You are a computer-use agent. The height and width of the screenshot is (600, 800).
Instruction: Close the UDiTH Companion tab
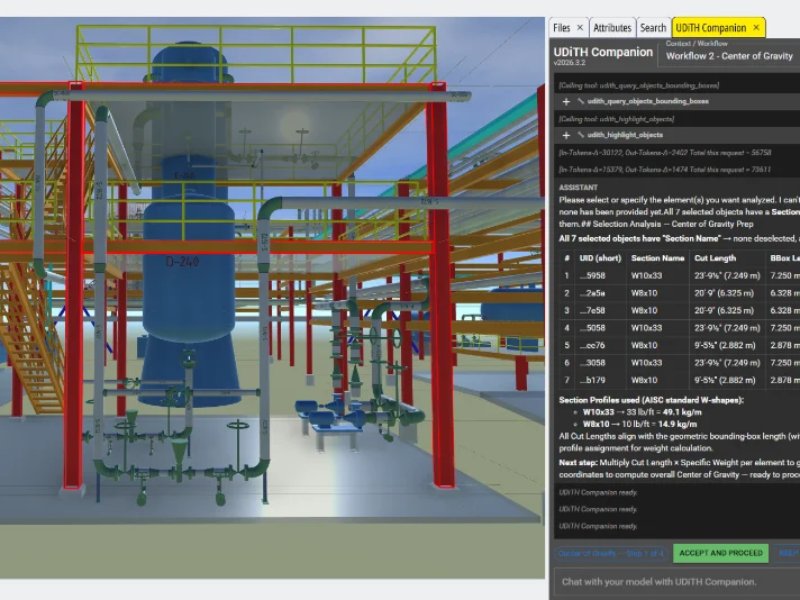[x=756, y=28]
